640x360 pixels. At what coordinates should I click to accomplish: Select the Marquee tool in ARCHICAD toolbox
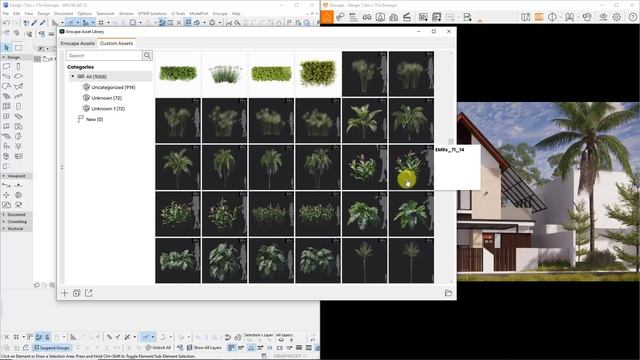click(x=19, y=48)
